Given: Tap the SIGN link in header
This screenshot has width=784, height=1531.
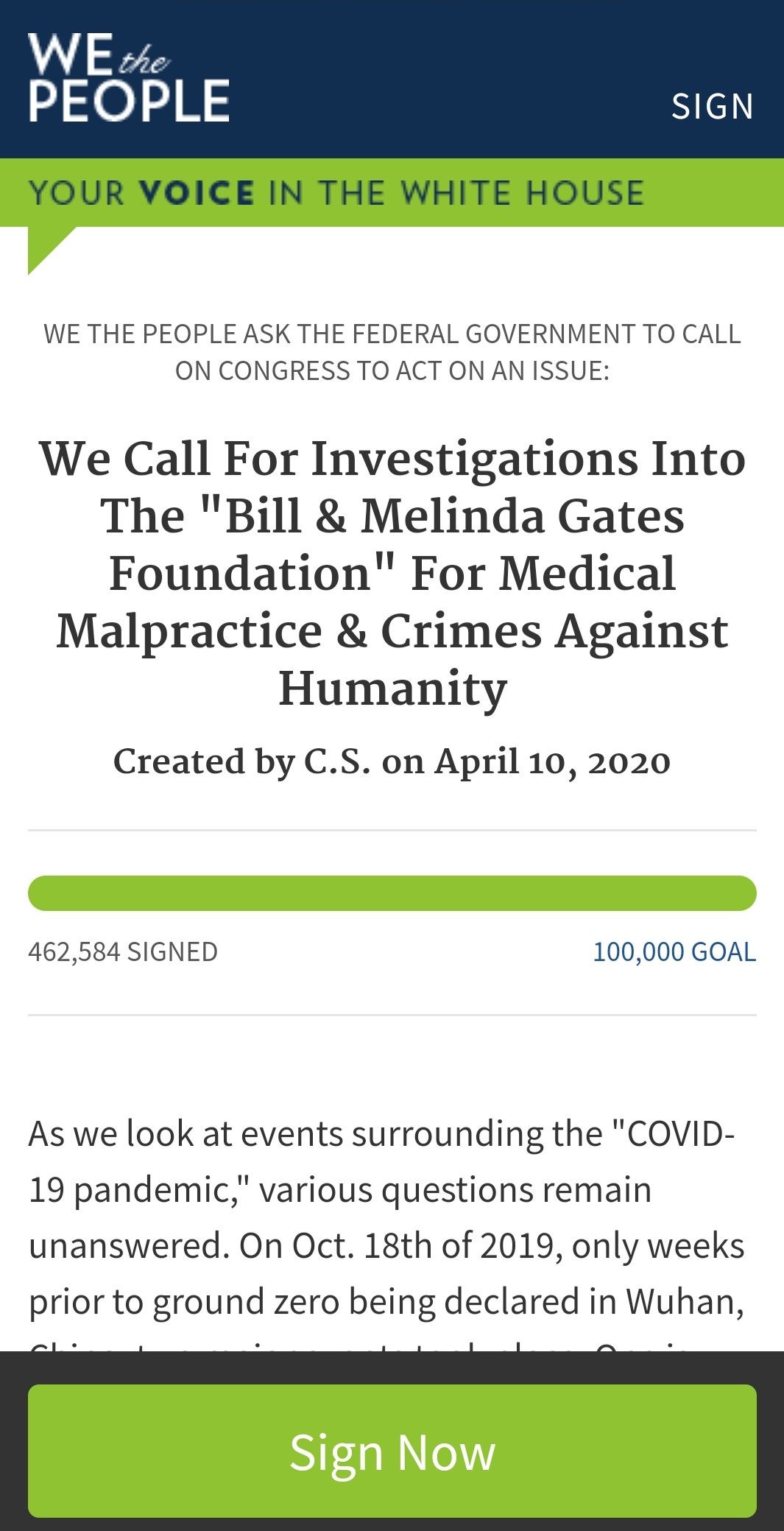Looking at the screenshot, I should [x=713, y=106].
